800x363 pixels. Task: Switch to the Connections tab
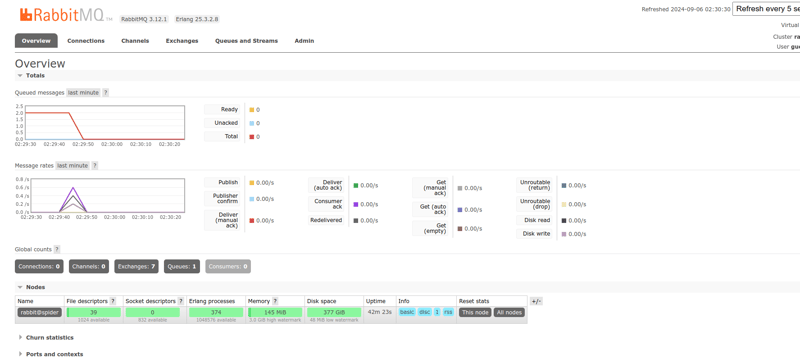(86, 41)
